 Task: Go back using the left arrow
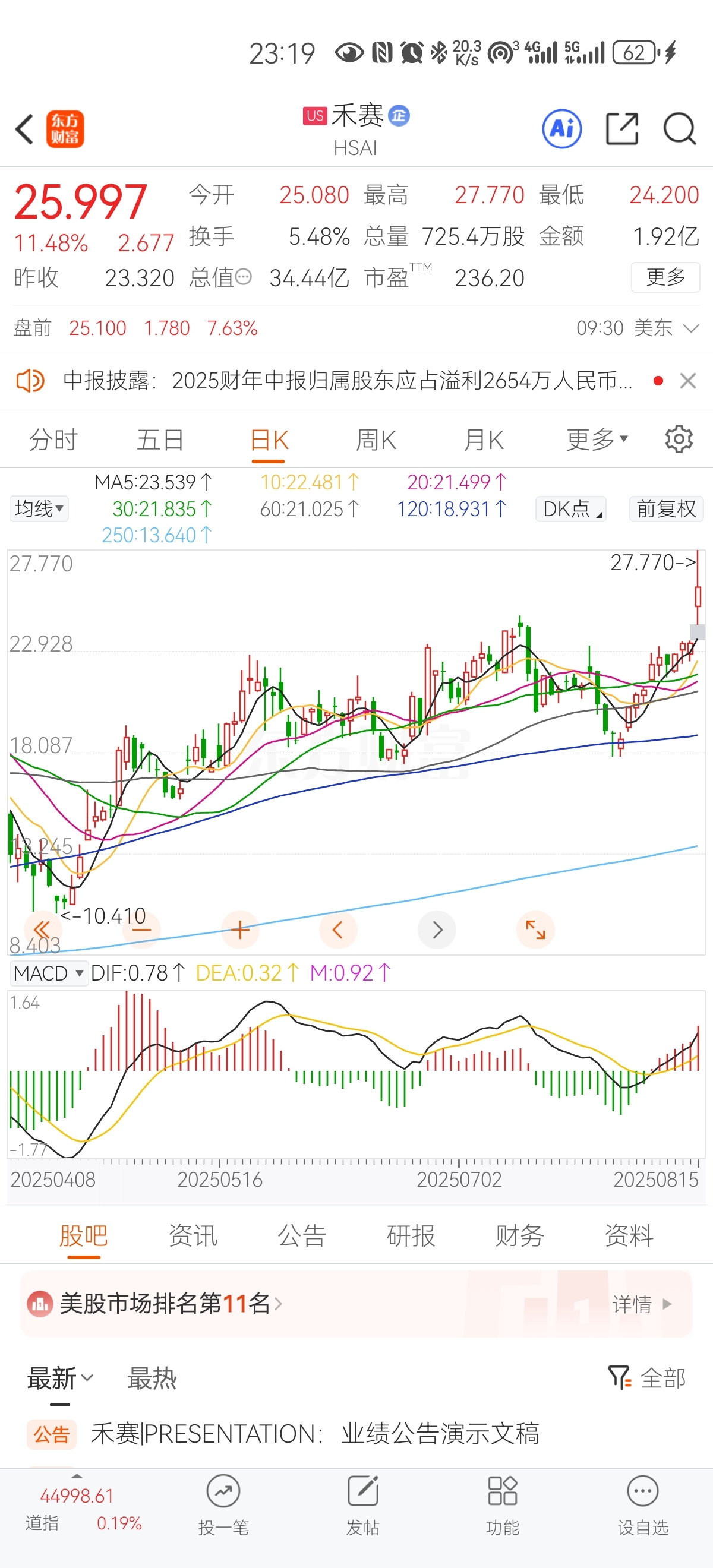coord(24,129)
